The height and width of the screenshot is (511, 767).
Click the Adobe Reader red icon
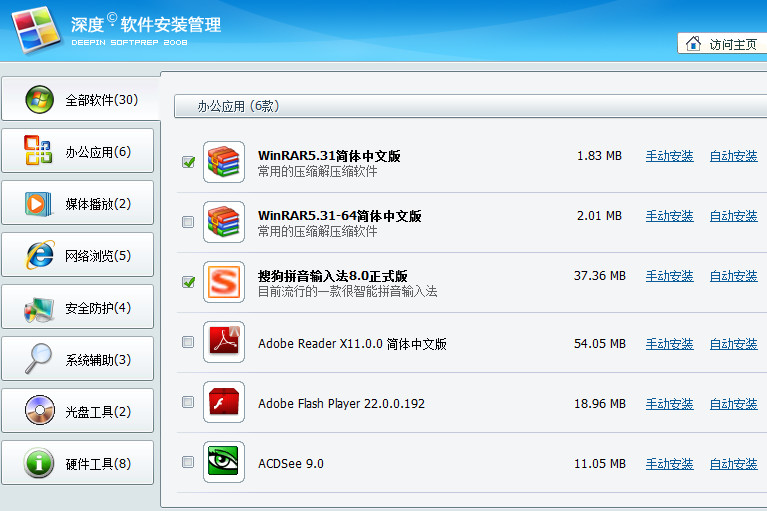pyautogui.click(x=224, y=342)
